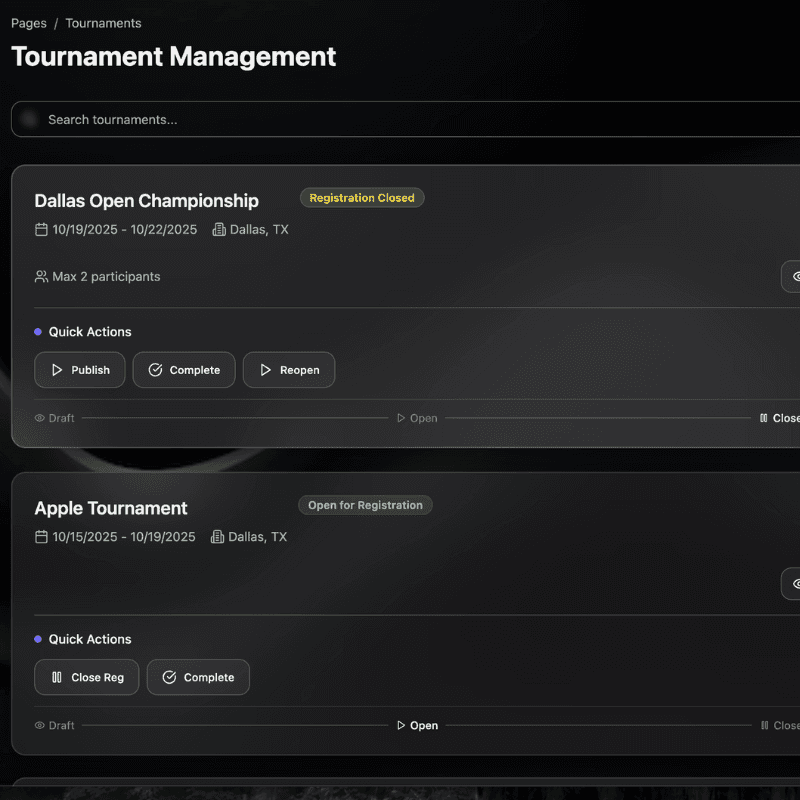The image size is (800, 800).
Task: Mark Apple Tournament as Complete
Action: click(198, 677)
